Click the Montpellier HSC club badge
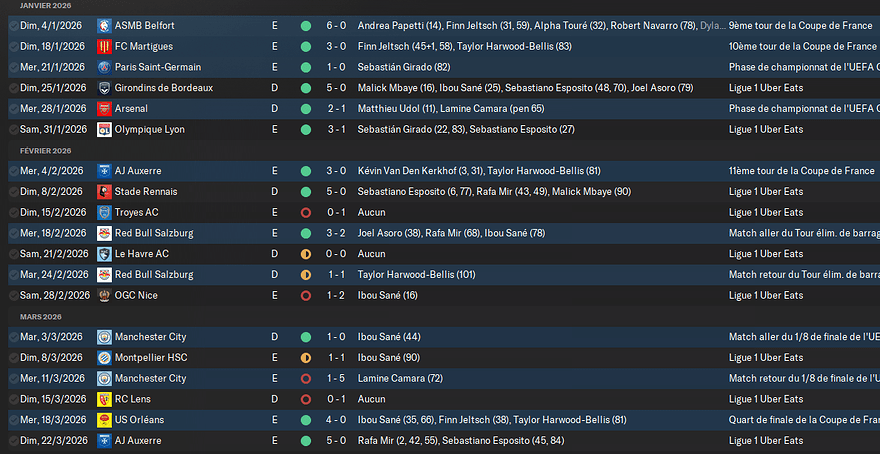This screenshot has height=454, width=880. [104, 358]
